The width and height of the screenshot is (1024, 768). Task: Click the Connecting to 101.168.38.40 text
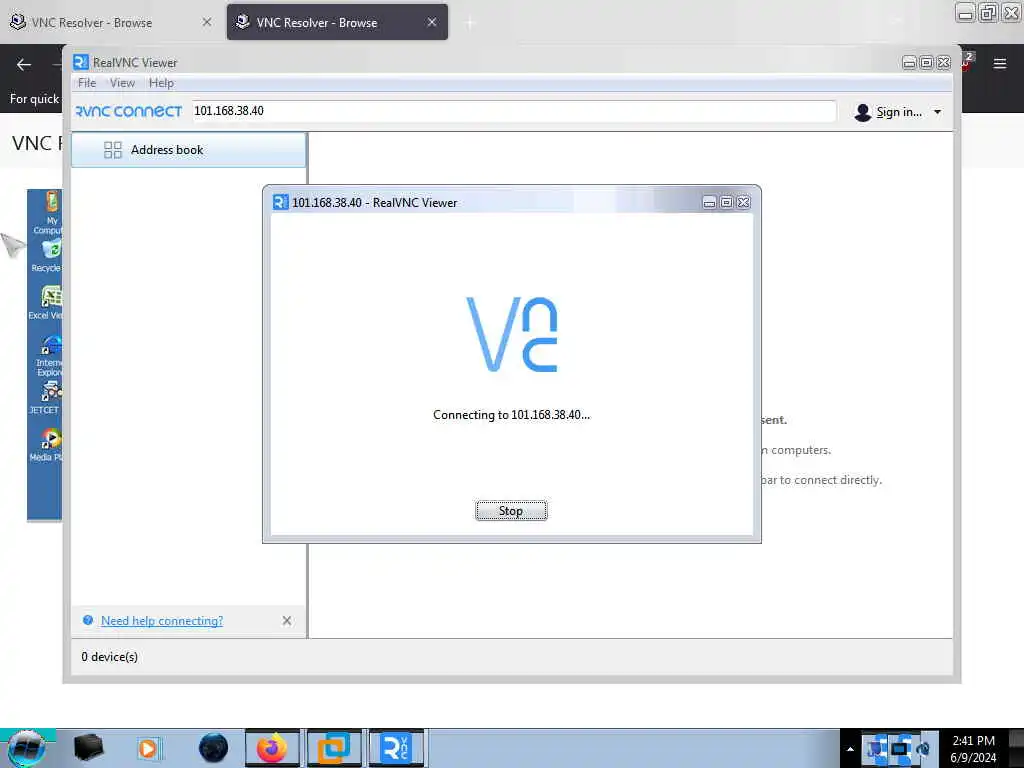click(x=511, y=415)
